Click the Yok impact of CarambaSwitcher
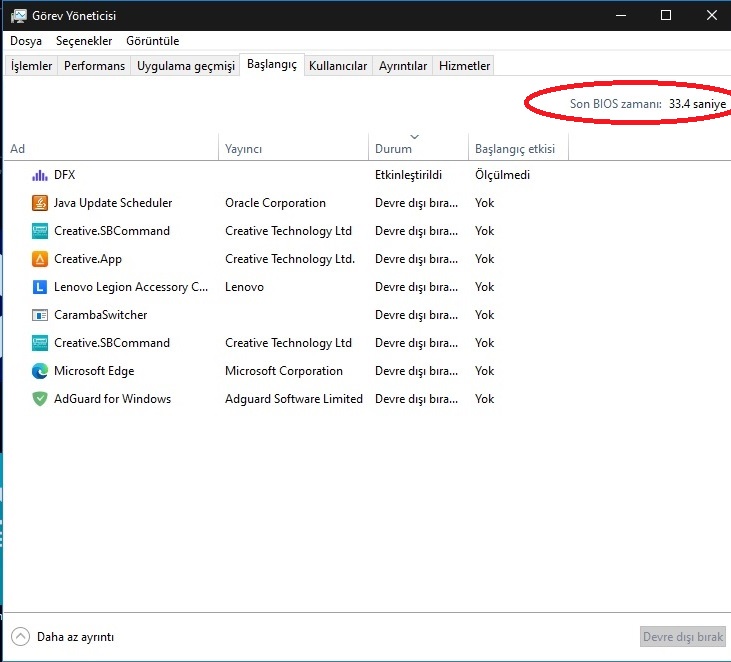 click(x=484, y=315)
